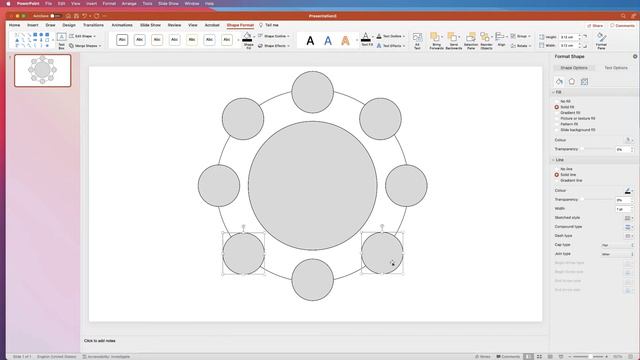Click the Share button
The height and width of the screenshot is (360, 640).
(x=595, y=26)
